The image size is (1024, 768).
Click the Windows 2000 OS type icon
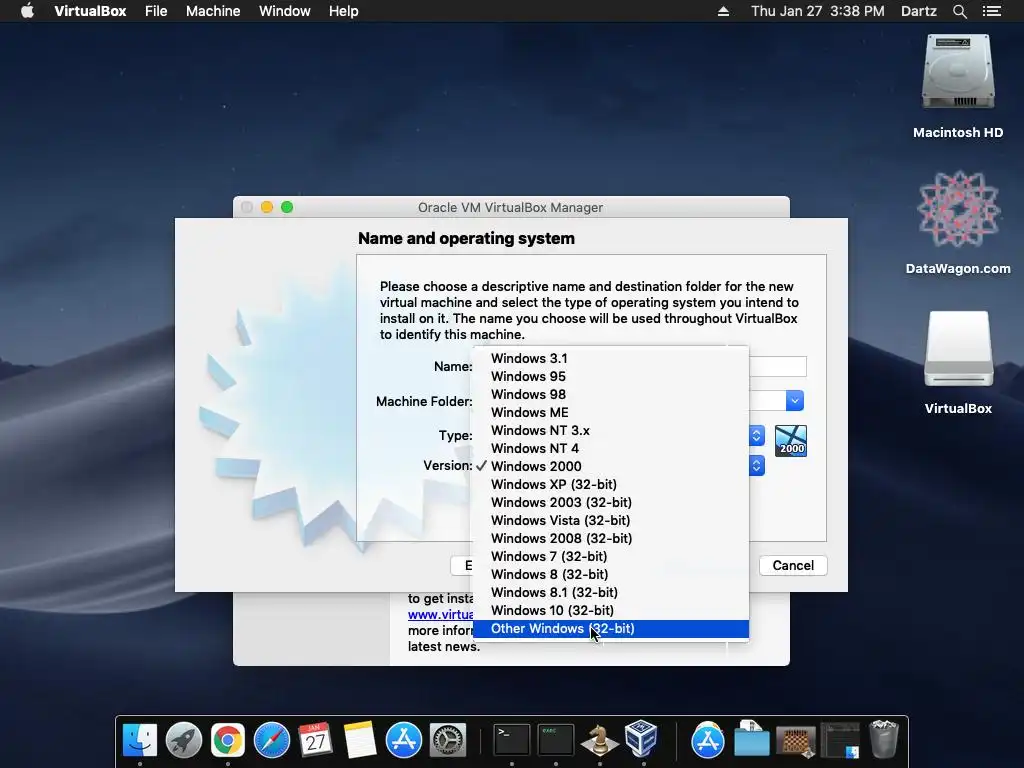(x=791, y=441)
